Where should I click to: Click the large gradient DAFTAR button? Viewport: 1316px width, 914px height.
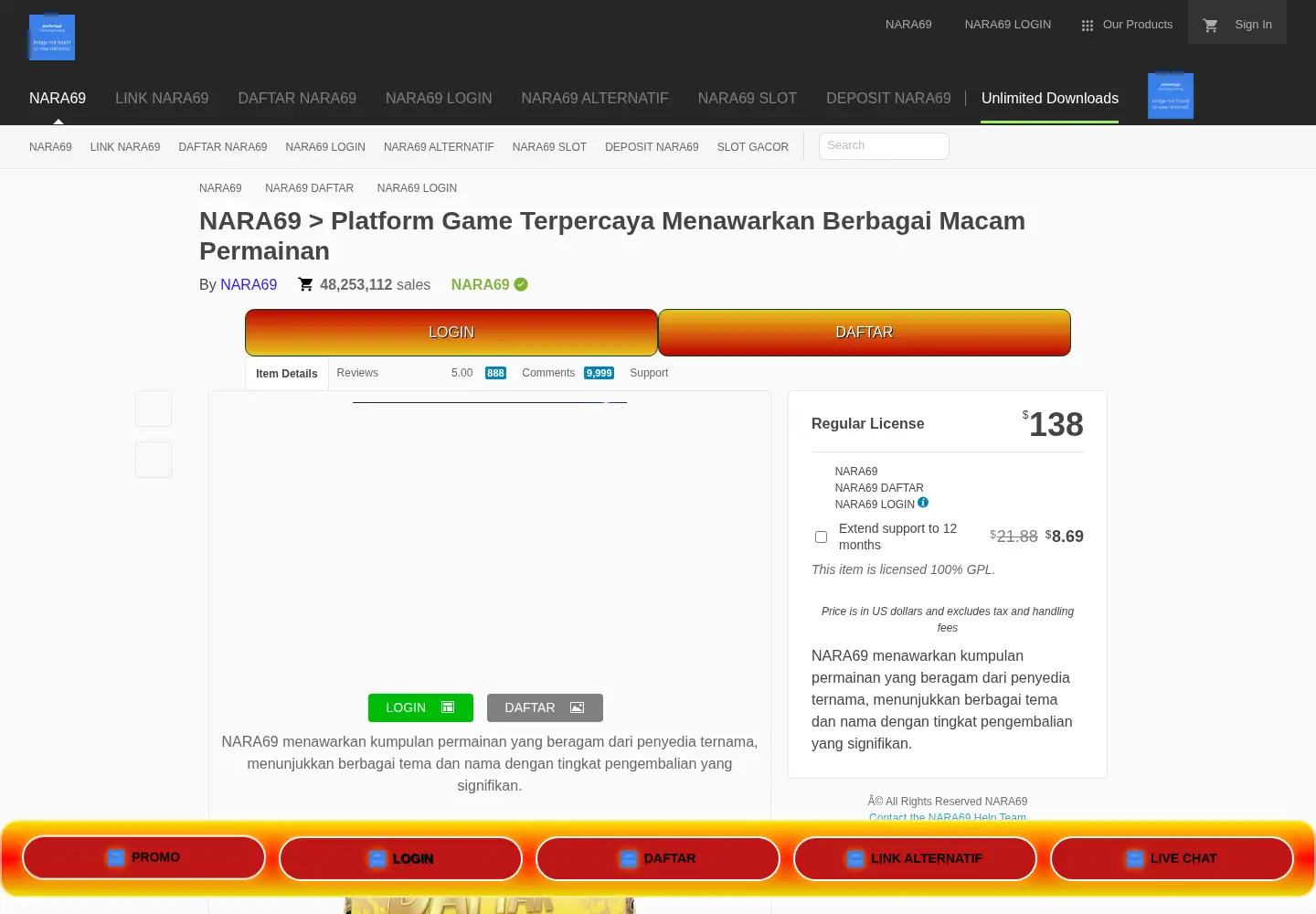click(x=865, y=333)
